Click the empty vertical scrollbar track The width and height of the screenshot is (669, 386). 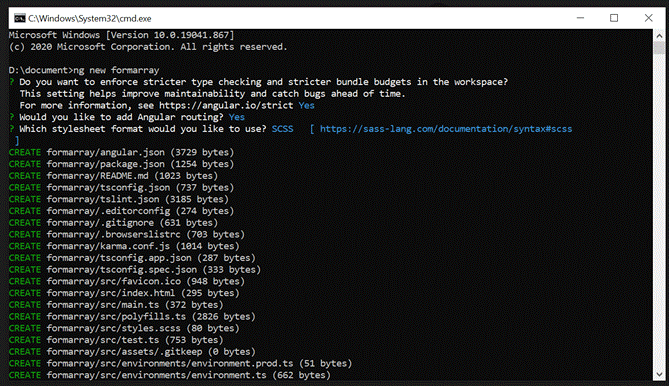point(659,211)
